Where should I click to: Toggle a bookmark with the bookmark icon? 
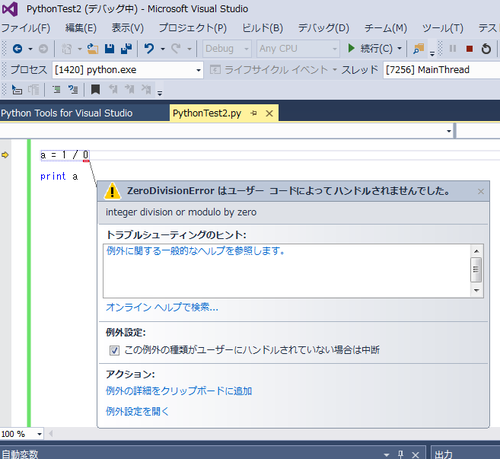tap(96, 90)
